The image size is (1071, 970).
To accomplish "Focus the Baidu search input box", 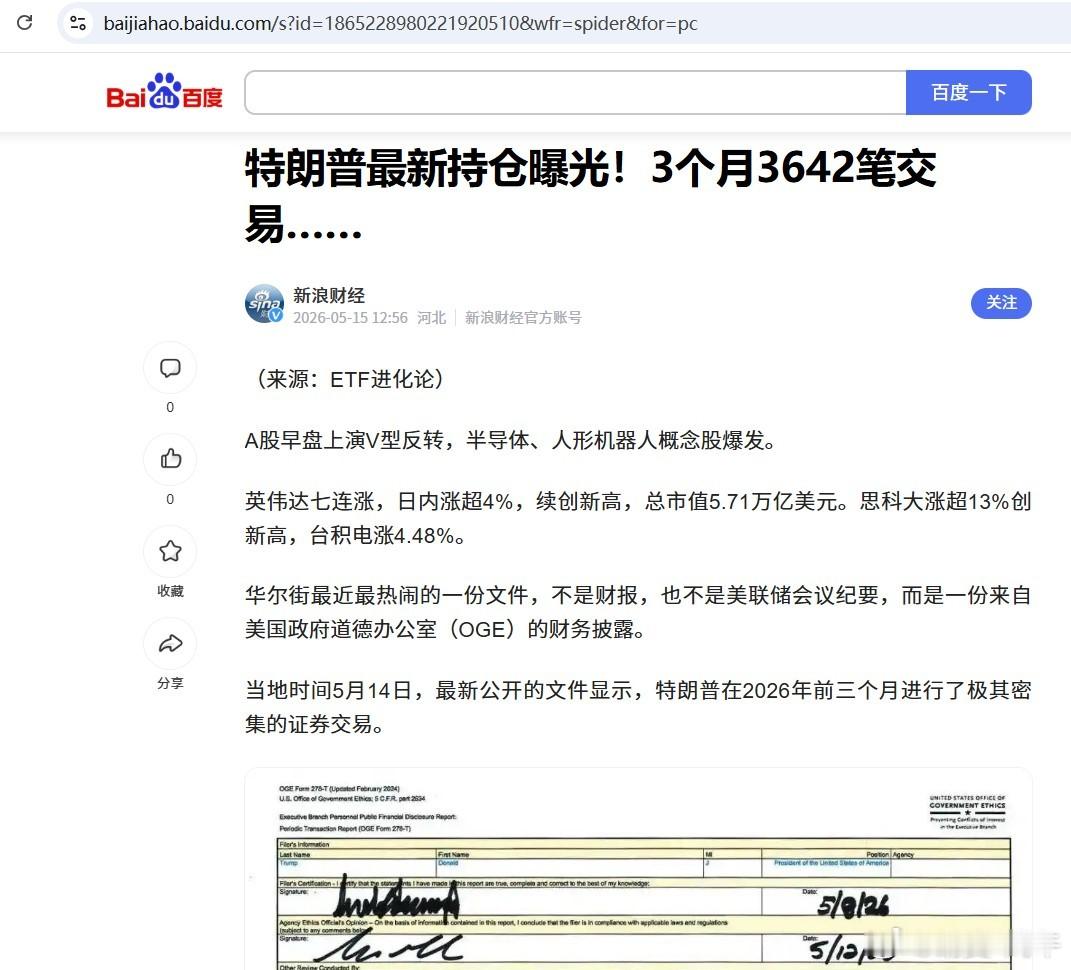I will (x=575, y=92).
